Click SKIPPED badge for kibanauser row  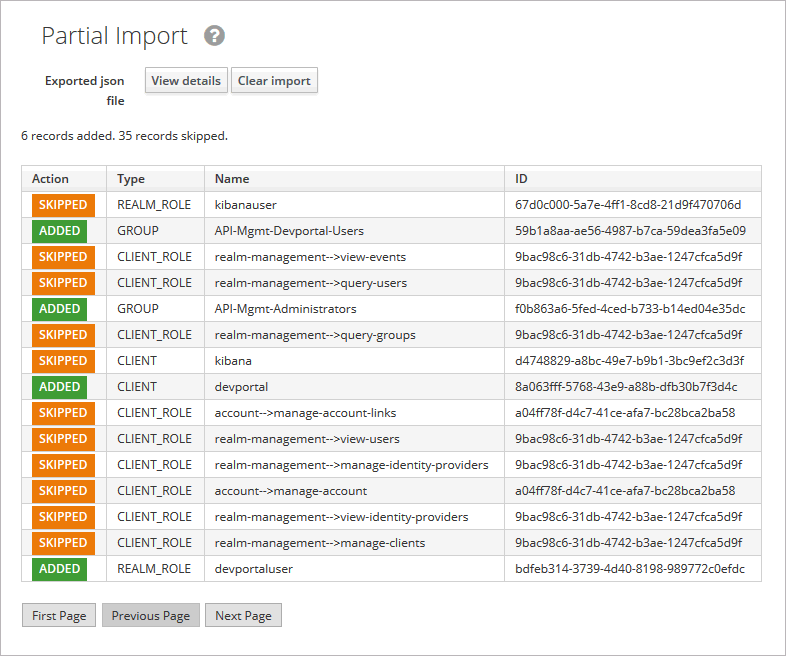tap(63, 205)
